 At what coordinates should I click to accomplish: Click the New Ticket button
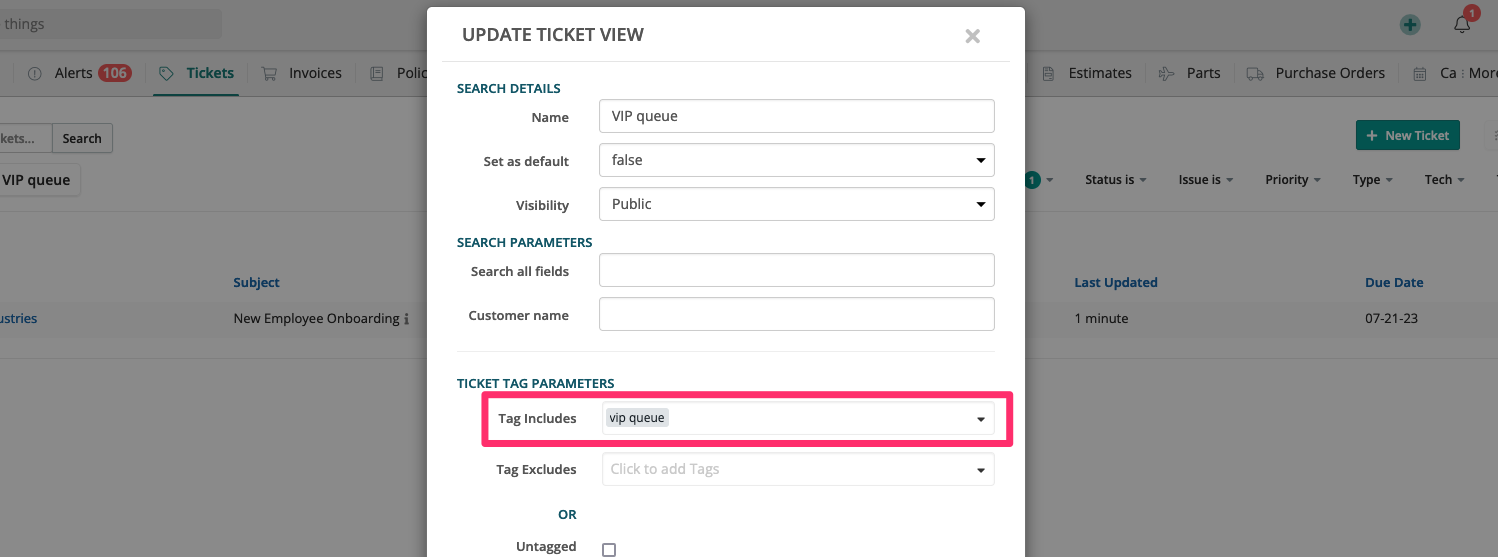(1407, 136)
